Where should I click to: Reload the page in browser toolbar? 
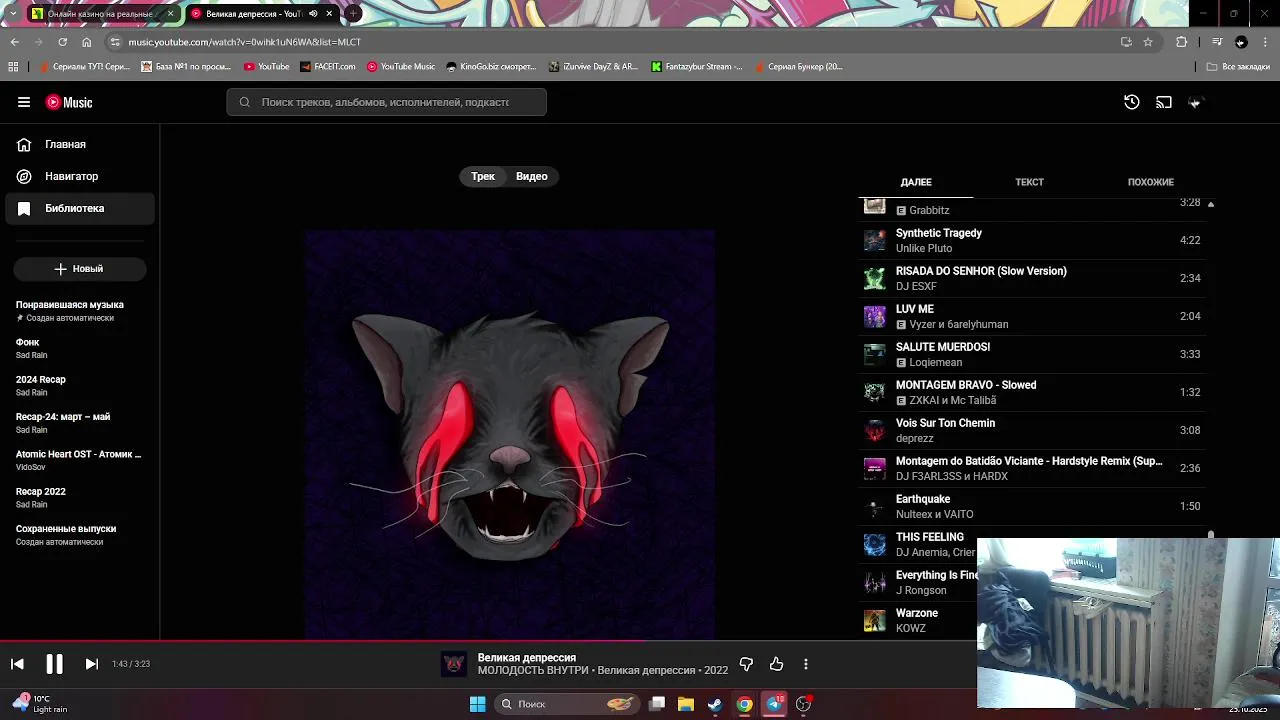(62, 42)
